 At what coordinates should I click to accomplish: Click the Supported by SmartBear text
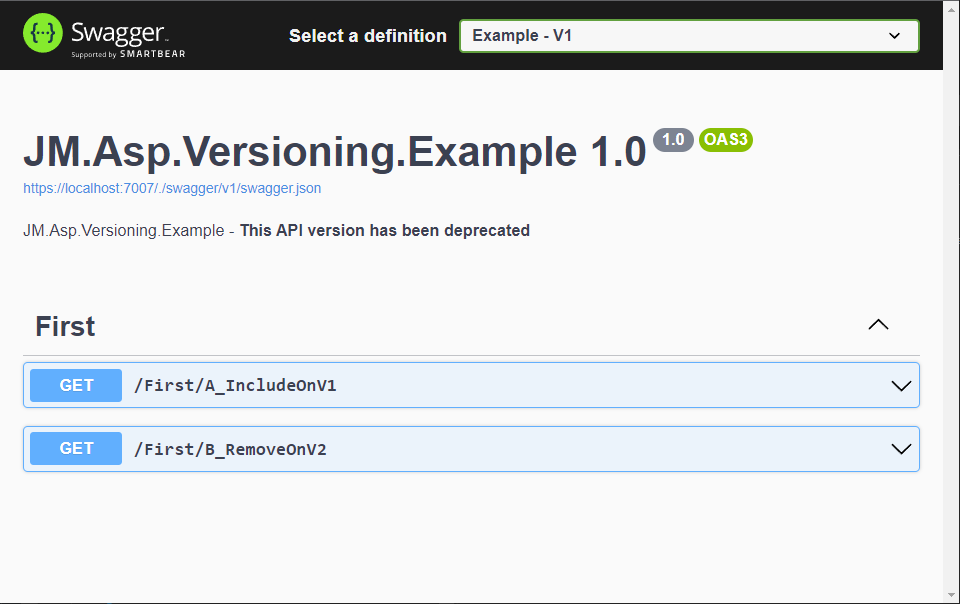pos(128,54)
